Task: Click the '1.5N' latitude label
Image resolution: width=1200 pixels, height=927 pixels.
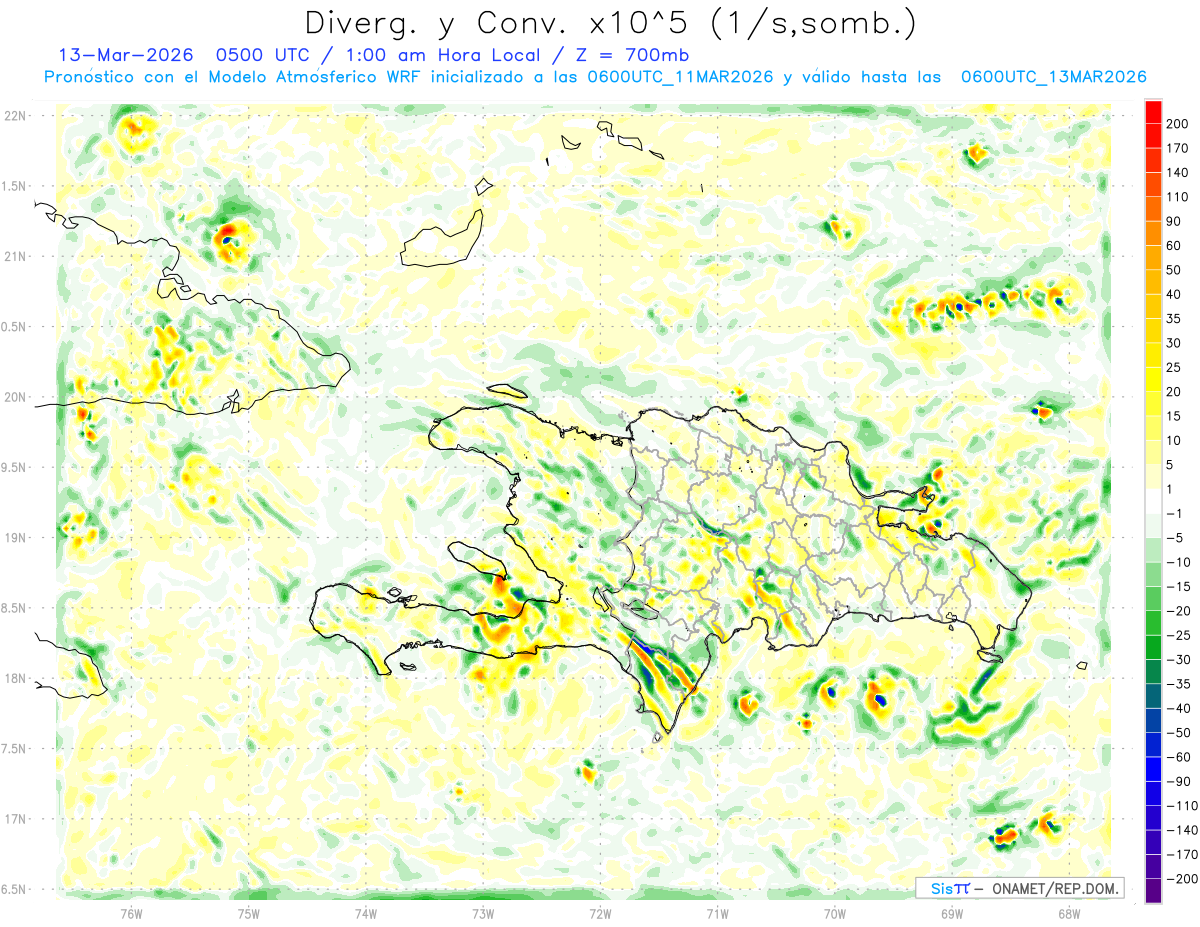Action: point(14,186)
